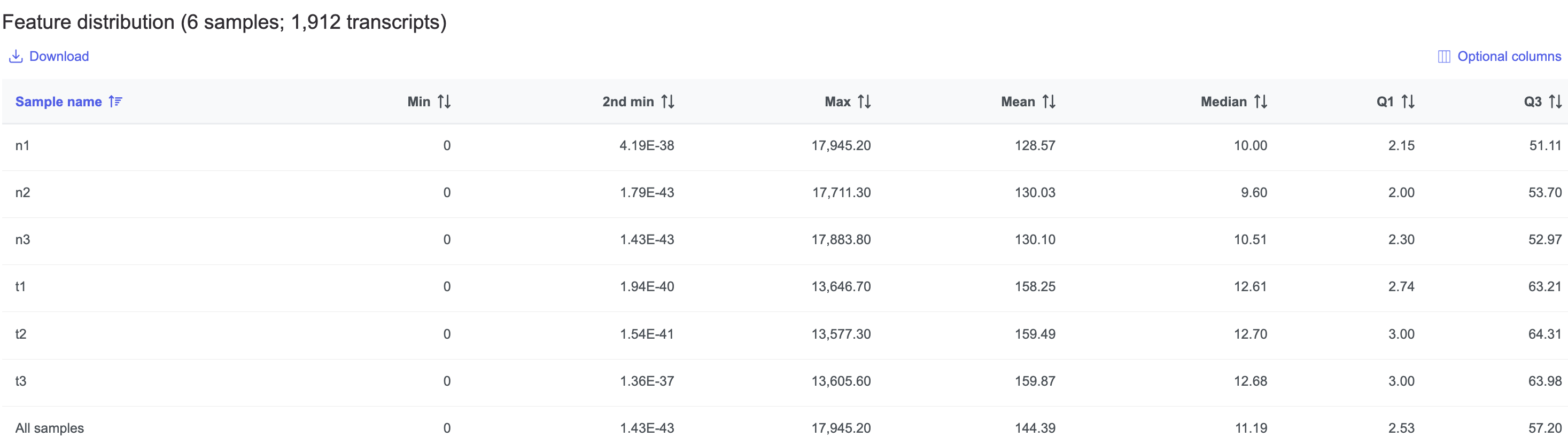Viewport: 1568px width, 437px height.
Task: Select the t2 sample row
Action: (21, 333)
